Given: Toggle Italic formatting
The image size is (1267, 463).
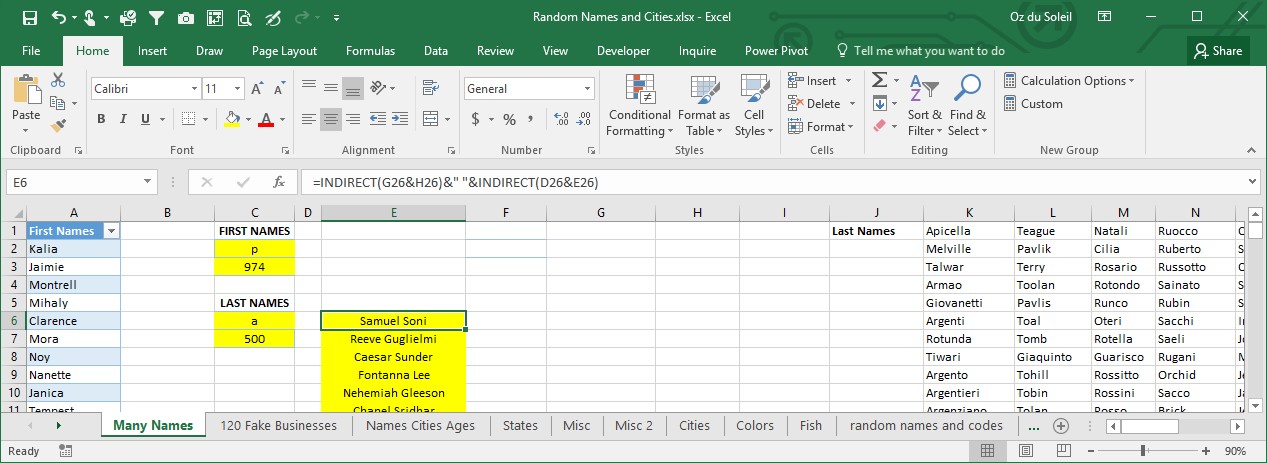Looking at the screenshot, I should point(124,120).
